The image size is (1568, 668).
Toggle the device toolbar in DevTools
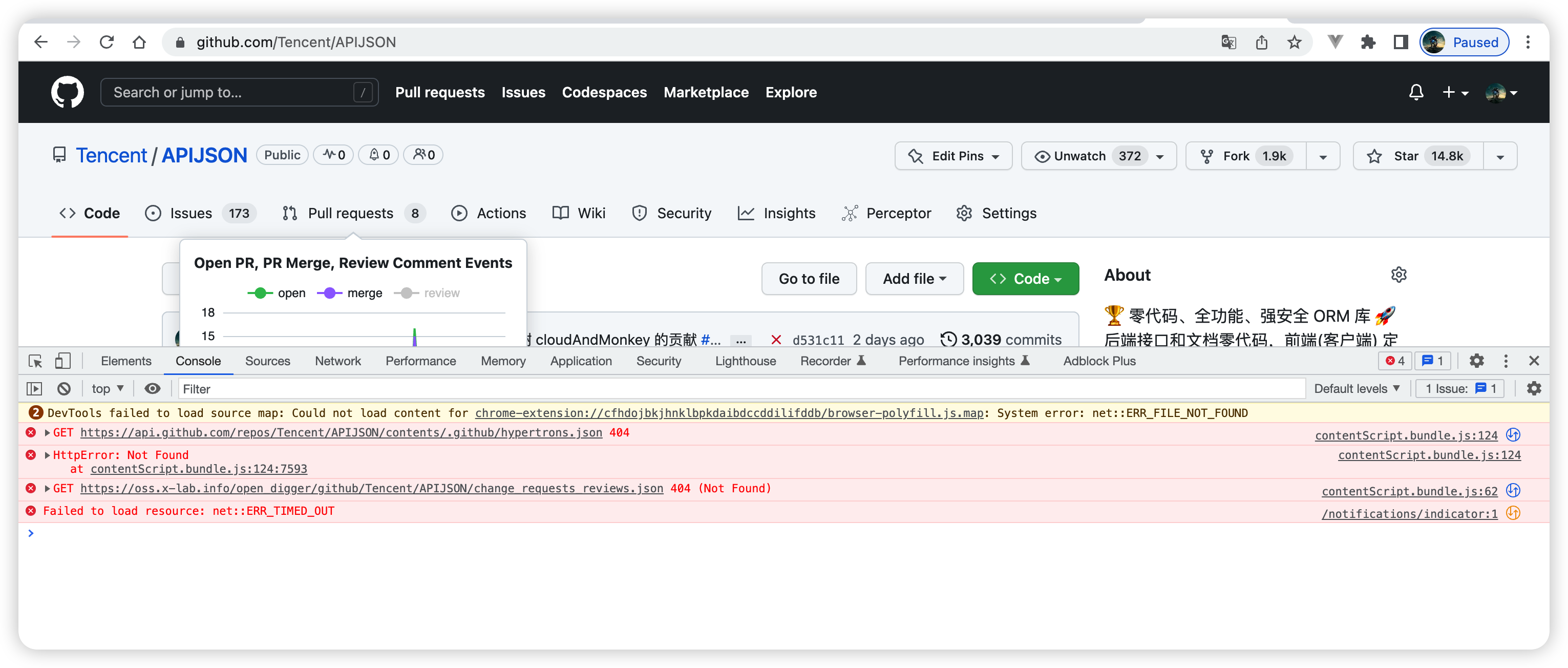click(62, 361)
